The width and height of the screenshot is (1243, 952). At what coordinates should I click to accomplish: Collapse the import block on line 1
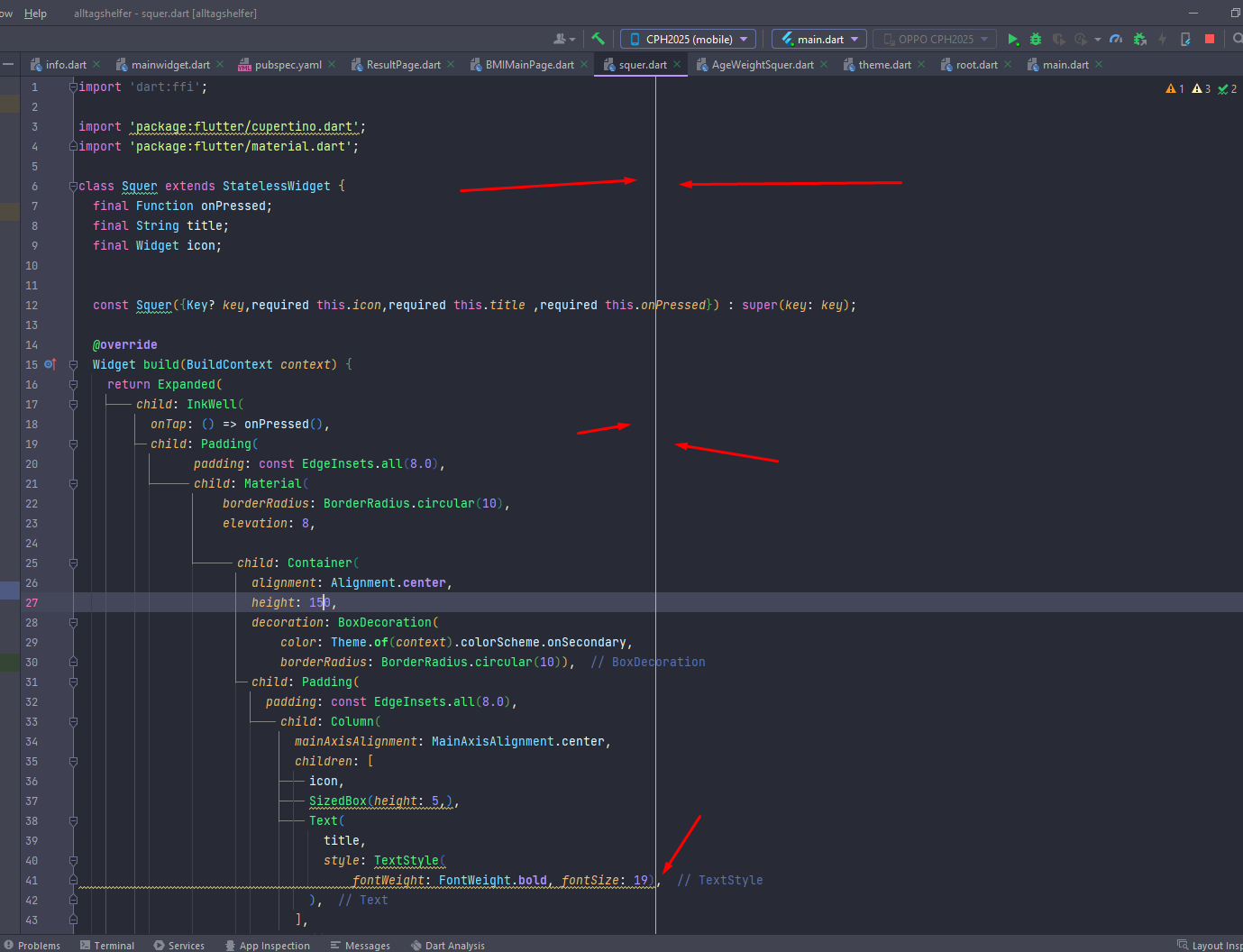(73, 87)
